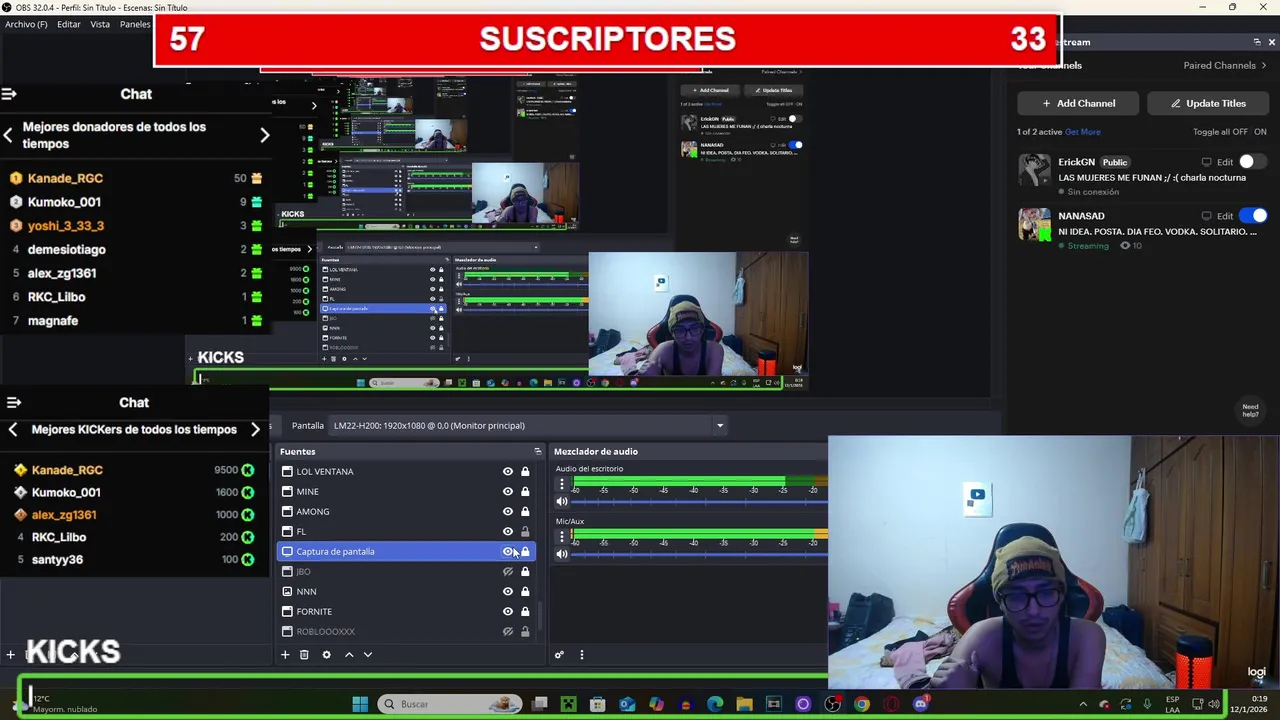This screenshot has width=1280, height=720.
Task: Open the Need help? bubble
Action: click(1250, 410)
